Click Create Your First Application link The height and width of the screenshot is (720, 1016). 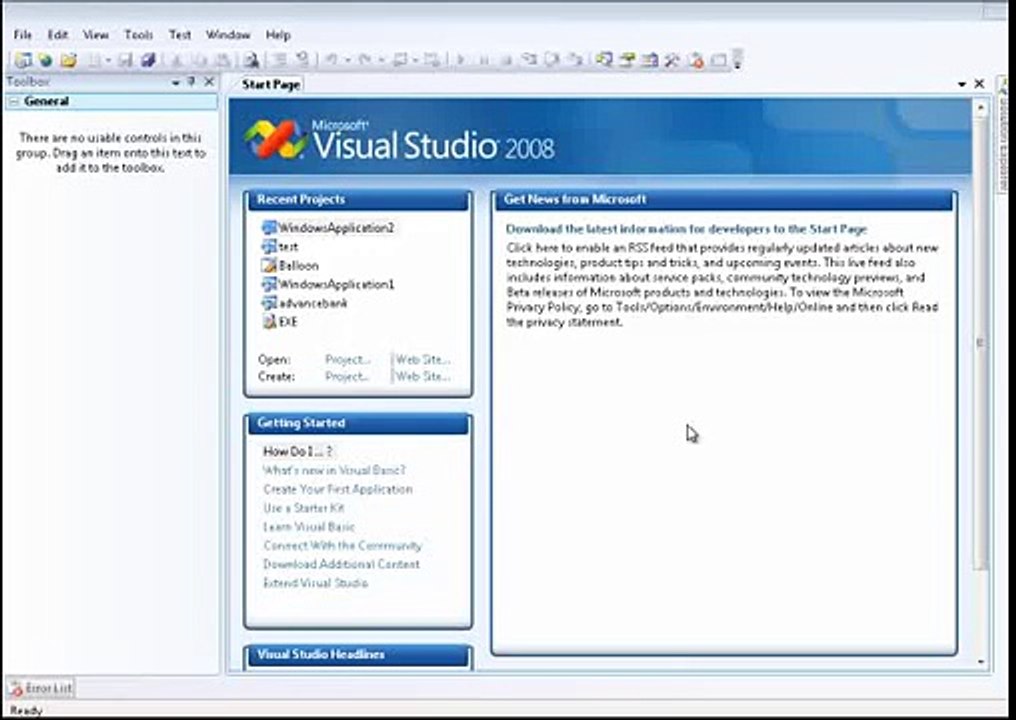(x=338, y=489)
